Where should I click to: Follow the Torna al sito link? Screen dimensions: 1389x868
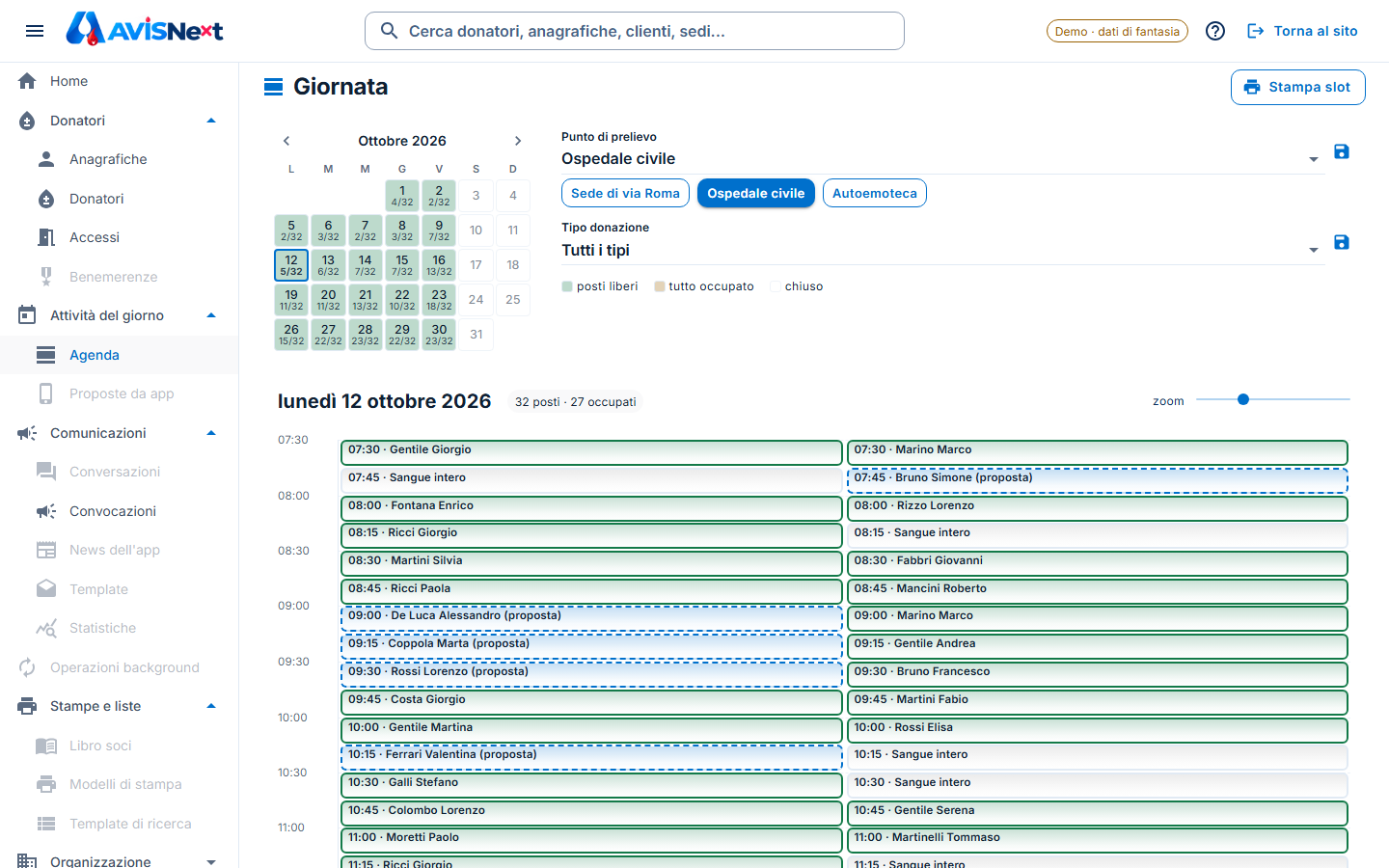tap(1302, 31)
